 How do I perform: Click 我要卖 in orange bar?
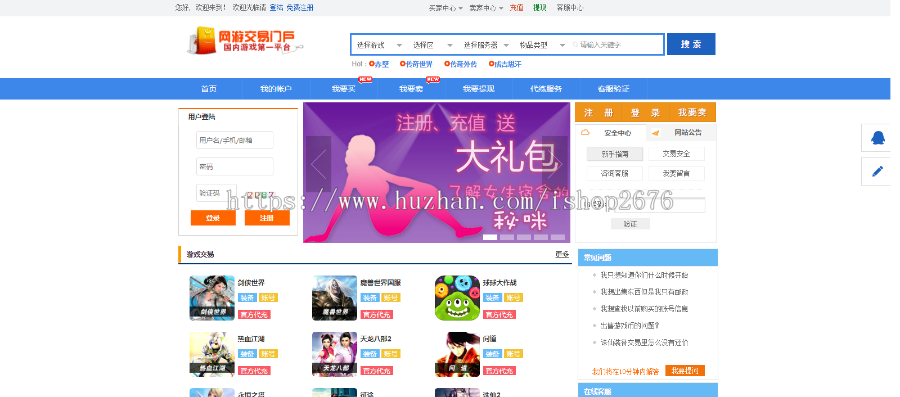coord(692,112)
